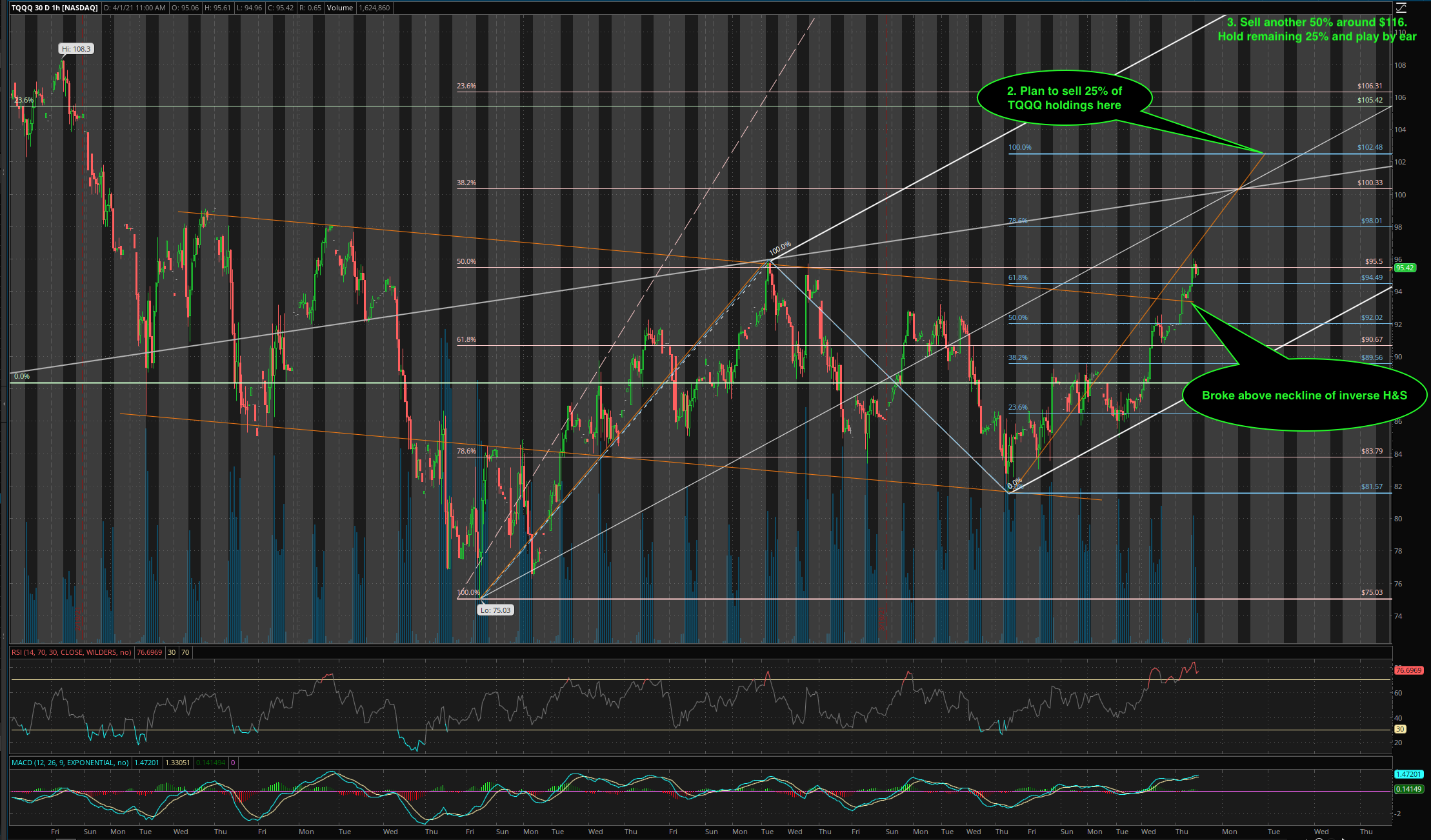Screen dimensions: 1431x840
Task: Click the yellow 30 RSI level tag
Action: pos(1399,729)
